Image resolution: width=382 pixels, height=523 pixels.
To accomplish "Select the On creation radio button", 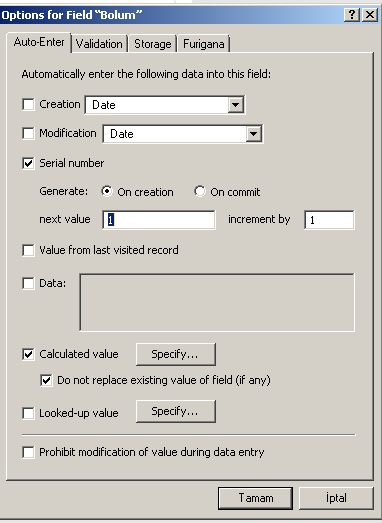I will coord(107,191).
